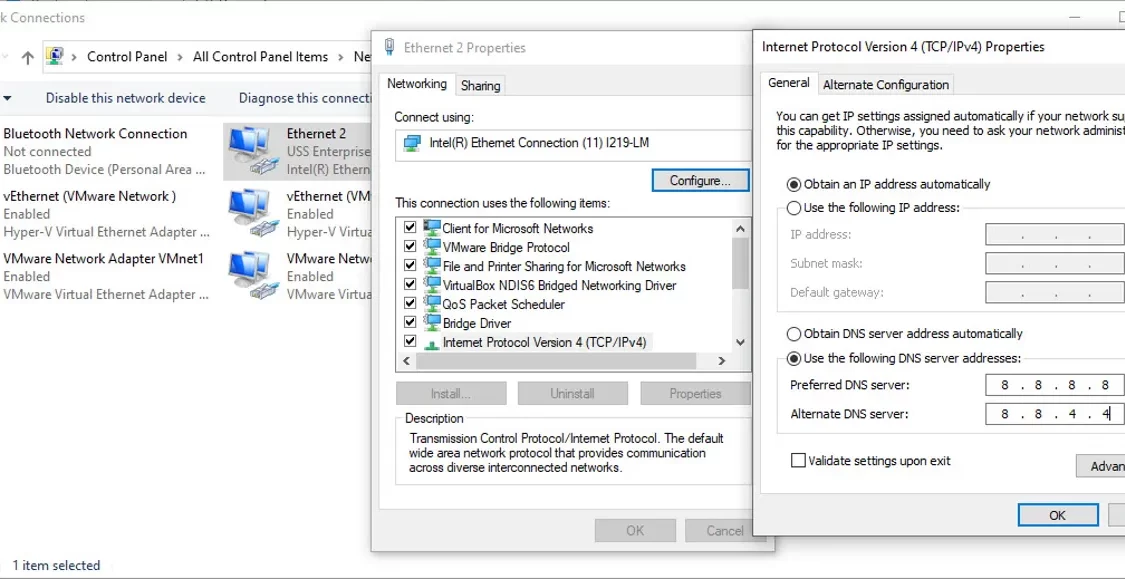Open adapter settings with Configure button
The height and width of the screenshot is (579, 1125).
click(x=700, y=181)
